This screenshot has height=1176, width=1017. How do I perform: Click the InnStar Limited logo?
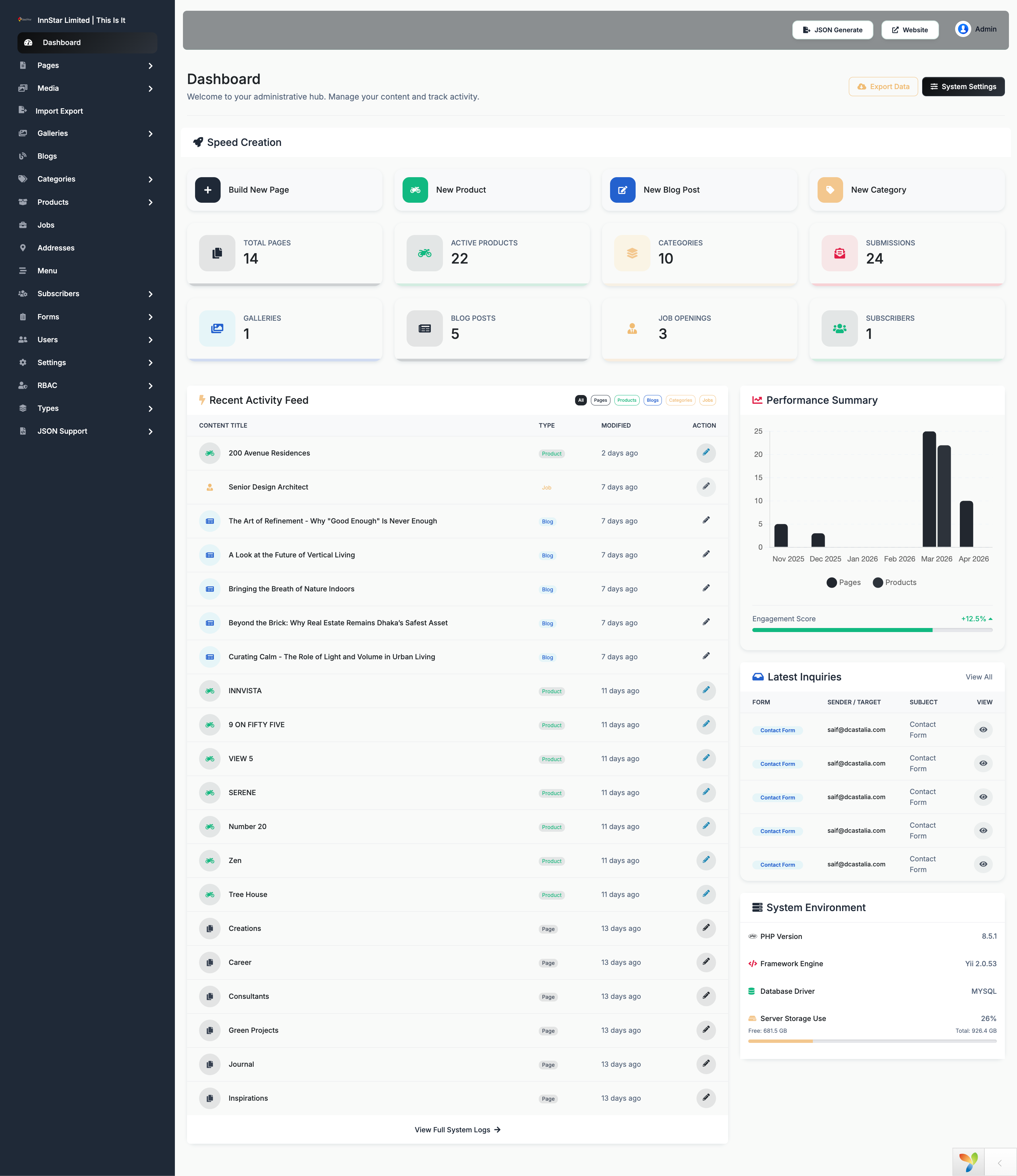point(25,19)
